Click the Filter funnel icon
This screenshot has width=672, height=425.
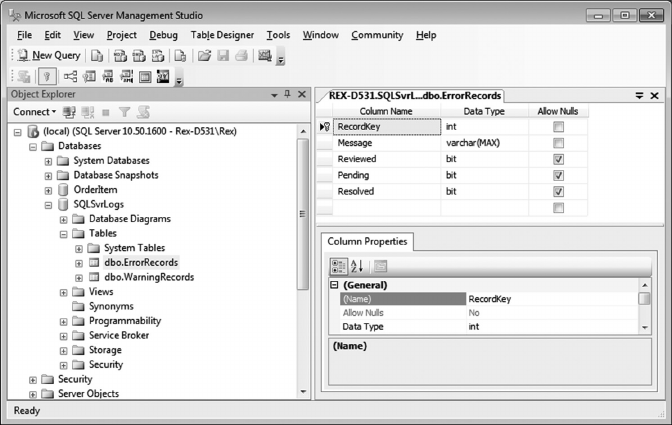tap(124, 112)
